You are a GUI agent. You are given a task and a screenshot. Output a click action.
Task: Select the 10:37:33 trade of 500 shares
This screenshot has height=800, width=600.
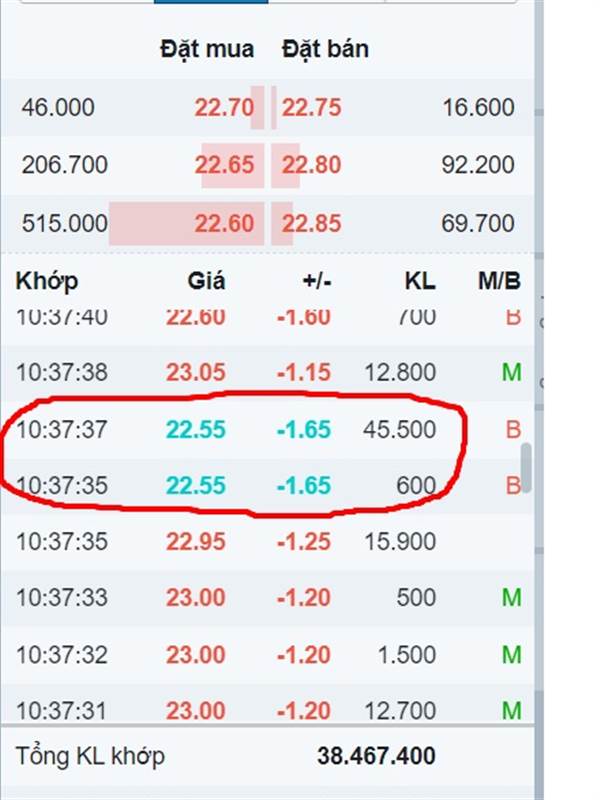pyautogui.click(x=267, y=597)
